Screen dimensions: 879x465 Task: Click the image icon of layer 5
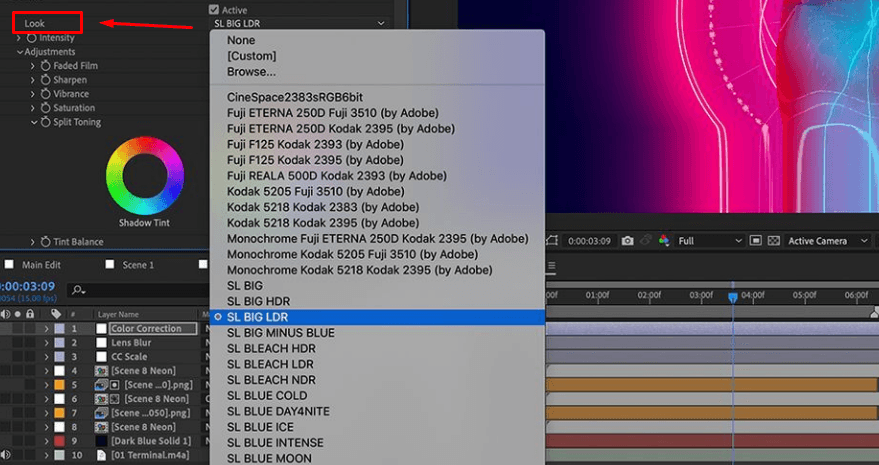(x=101, y=385)
